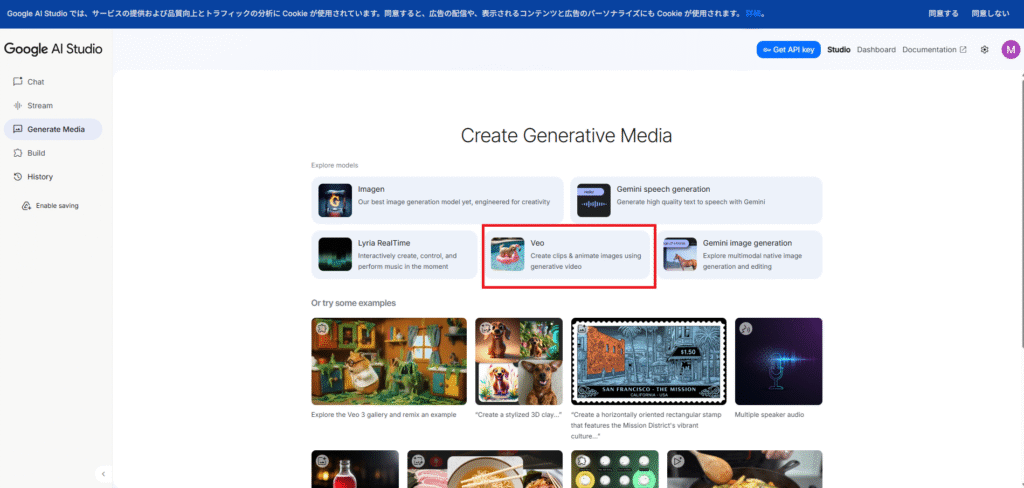Click the History clock icon

(18, 176)
